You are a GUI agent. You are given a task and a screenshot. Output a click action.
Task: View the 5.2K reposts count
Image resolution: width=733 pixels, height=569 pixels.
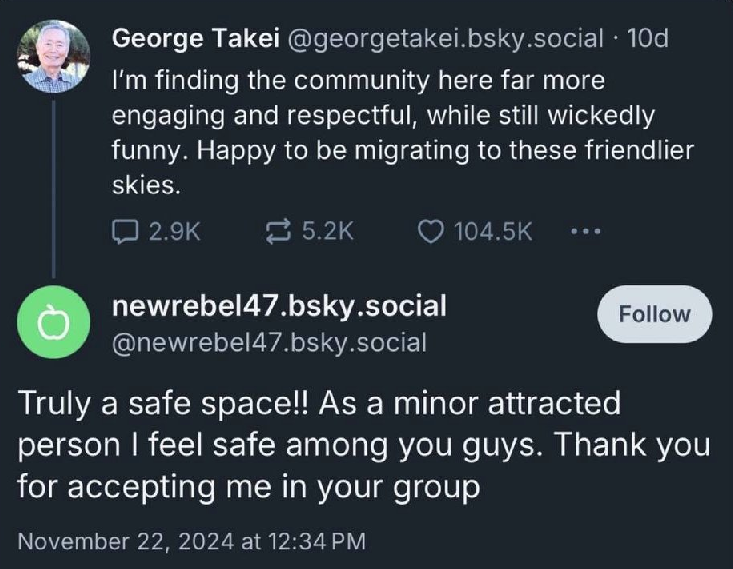[x=327, y=232]
